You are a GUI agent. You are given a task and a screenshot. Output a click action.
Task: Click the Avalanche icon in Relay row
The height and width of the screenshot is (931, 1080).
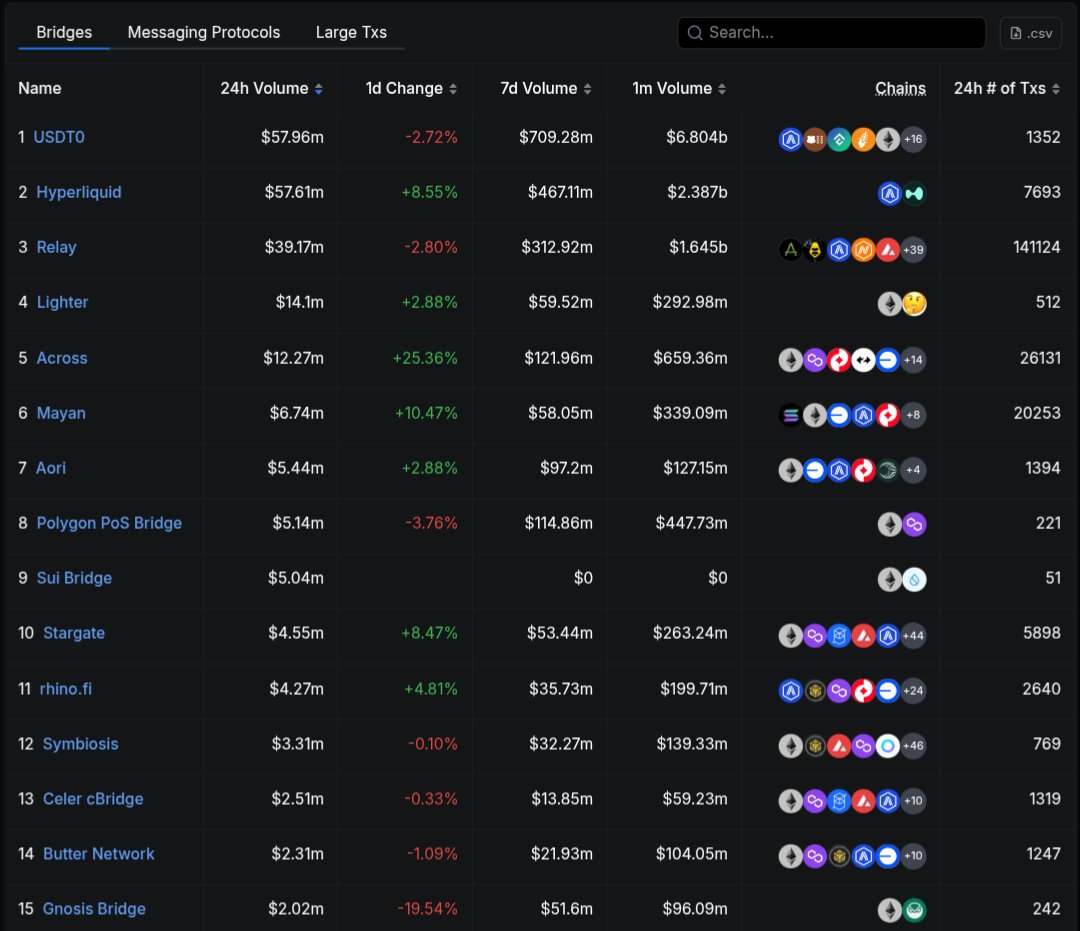click(x=888, y=249)
